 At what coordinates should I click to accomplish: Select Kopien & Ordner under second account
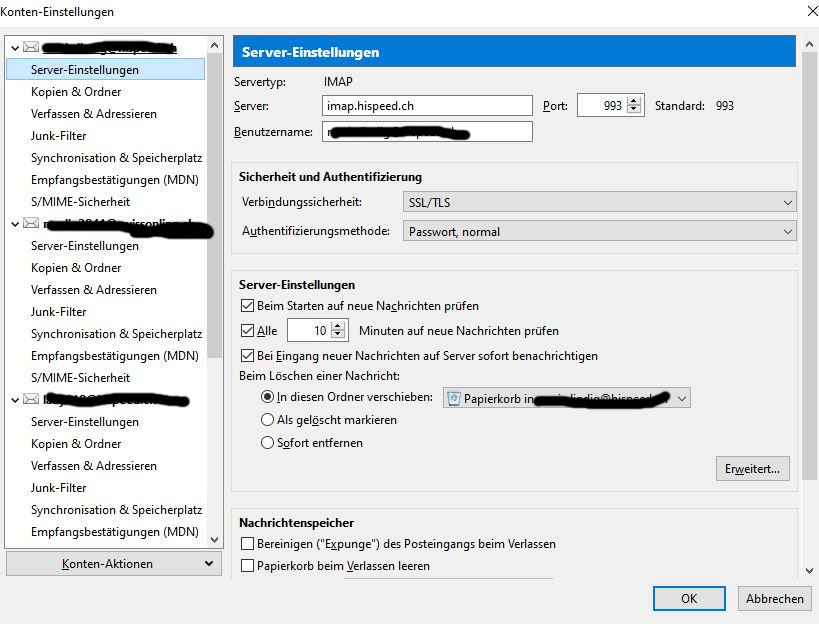coord(76,268)
